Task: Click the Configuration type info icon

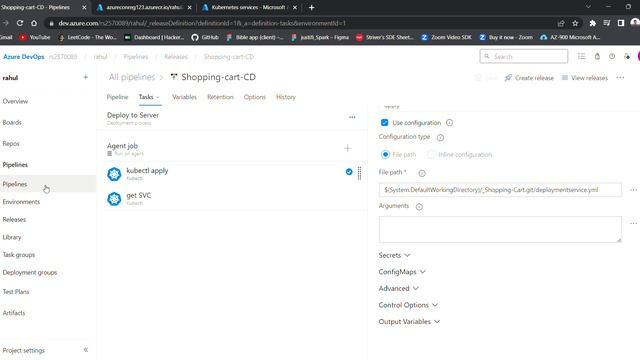Action: [x=440, y=138]
